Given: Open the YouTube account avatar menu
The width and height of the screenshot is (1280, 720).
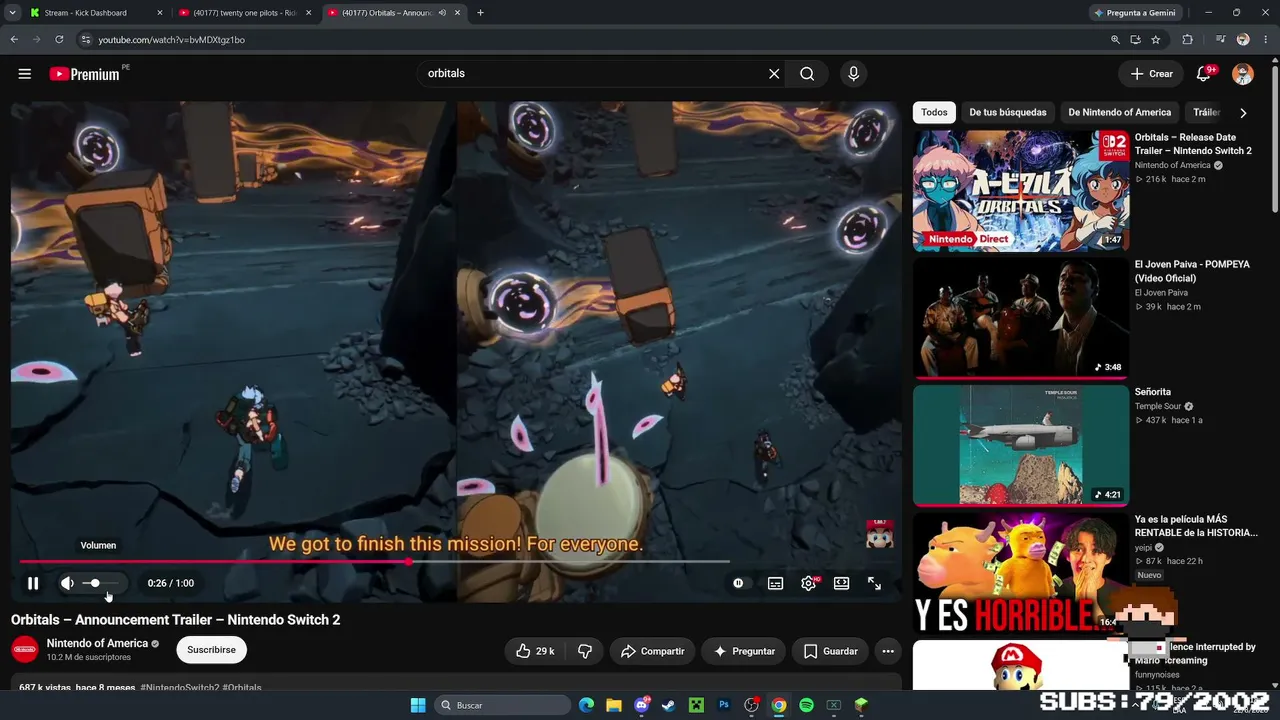Looking at the screenshot, I should click(x=1243, y=74).
